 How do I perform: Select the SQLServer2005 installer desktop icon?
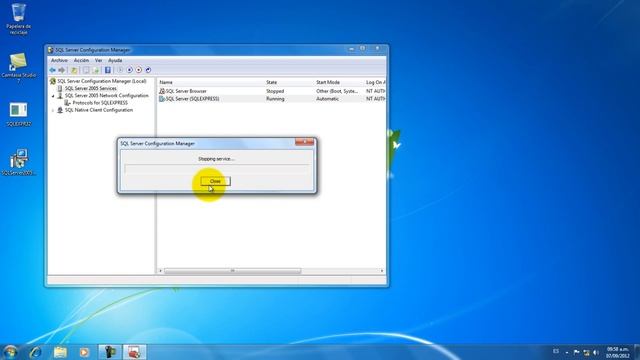(x=18, y=162)
